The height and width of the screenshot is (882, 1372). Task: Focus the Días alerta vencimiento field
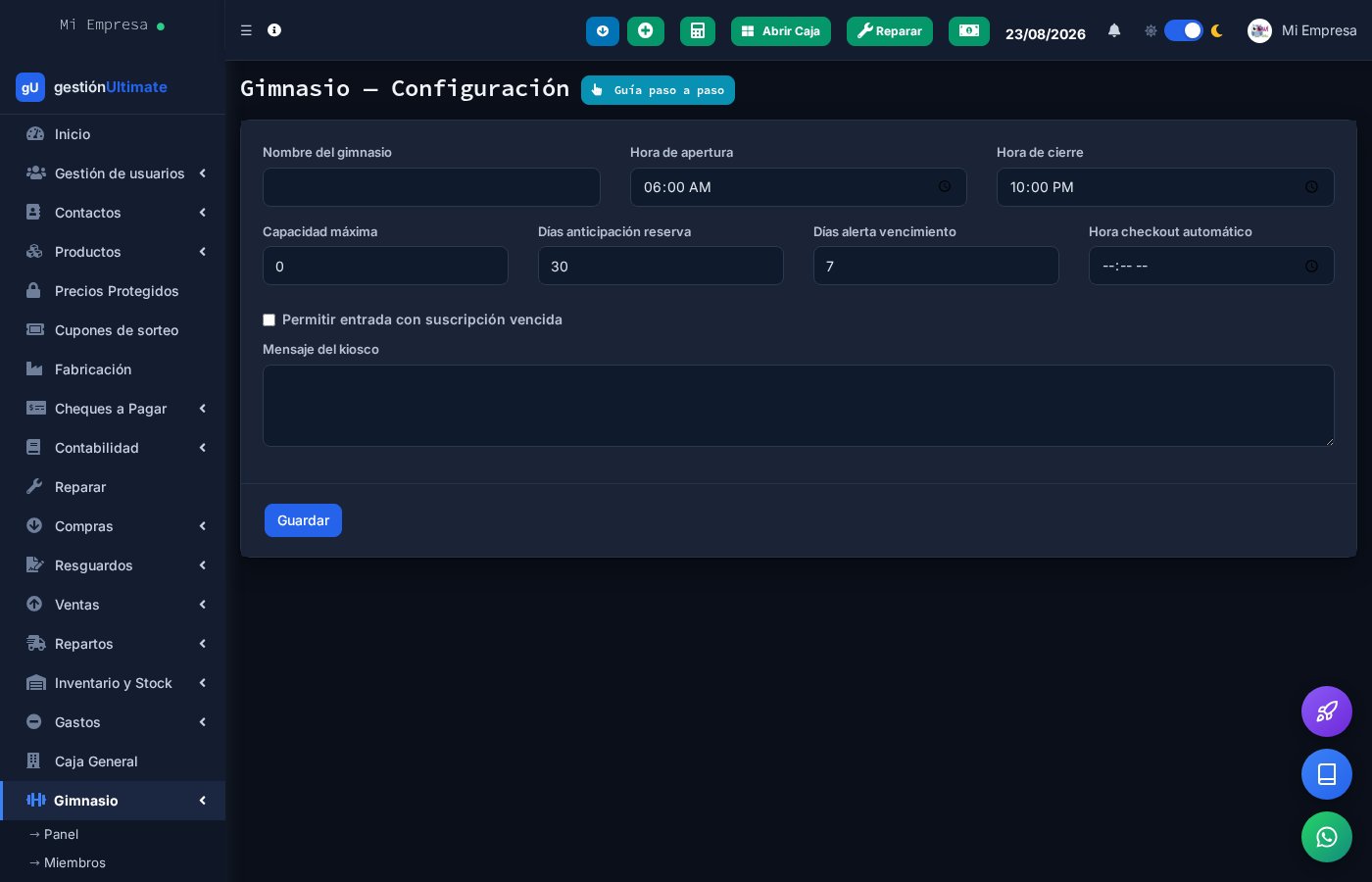pyautogui.click(x=936, y=266)
